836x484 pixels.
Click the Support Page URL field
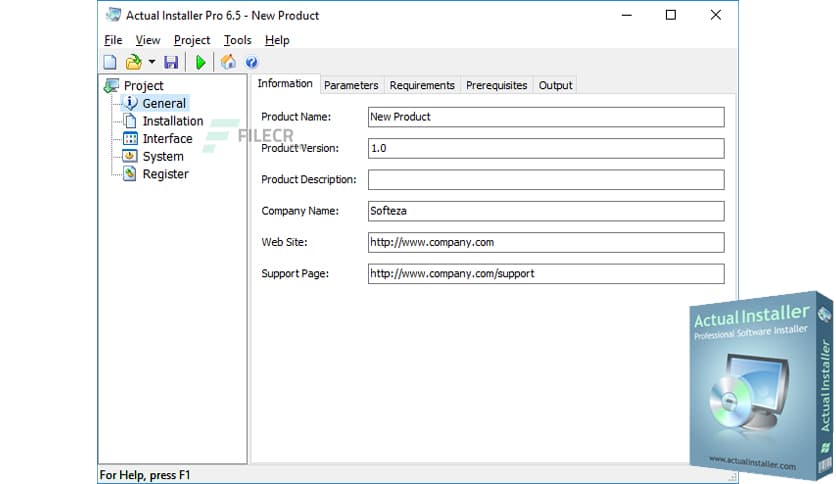click(x=546, y=273)
